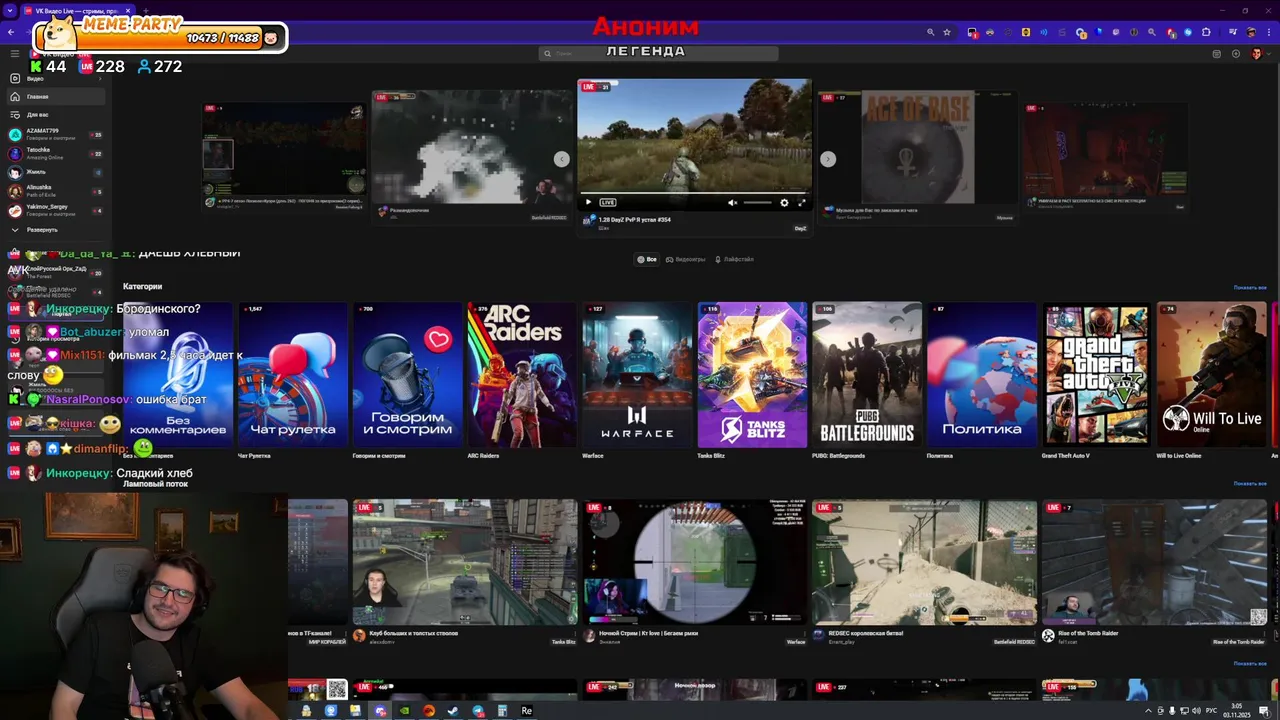Open the Yakimov_Sergey channel in the sidebar
Screen dimensions: 1280x720
point(55,210)
